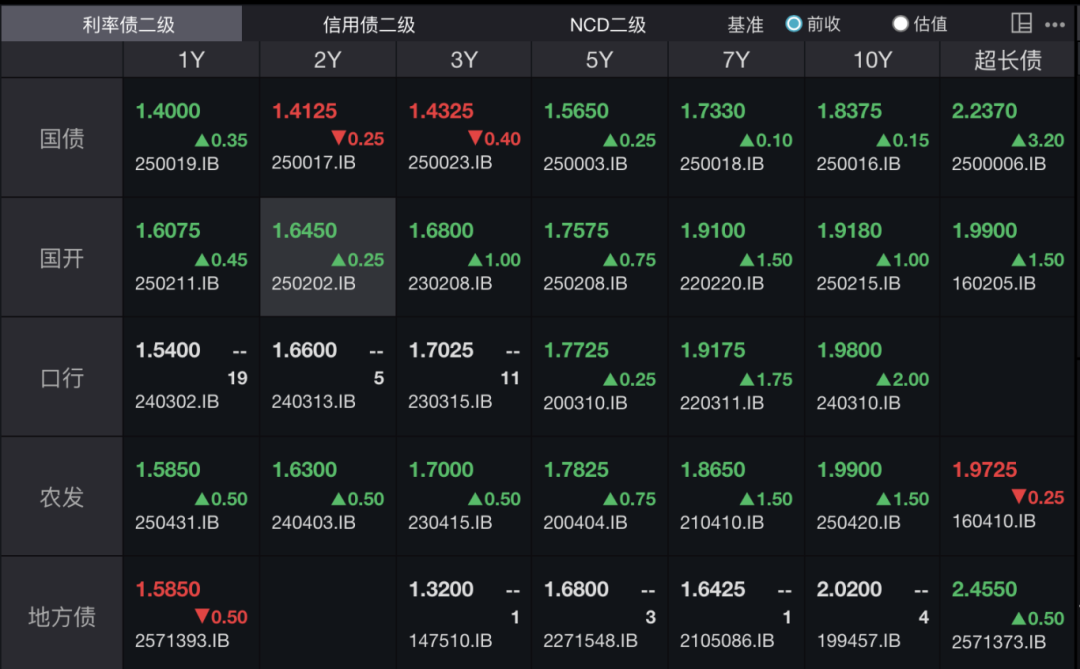Click the 超长债 column header
Image resolution: width=1080 pixels, height=669 pixels.
click(x=1008, y=60)
